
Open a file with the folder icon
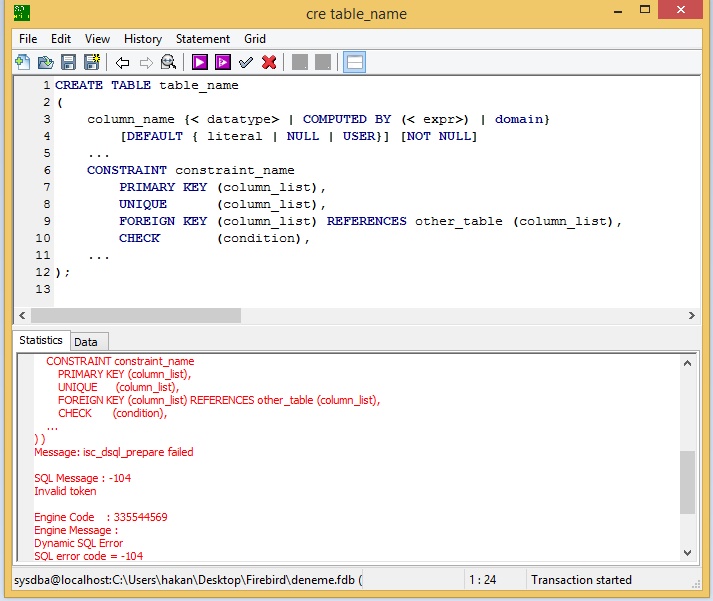coord(45,62)
